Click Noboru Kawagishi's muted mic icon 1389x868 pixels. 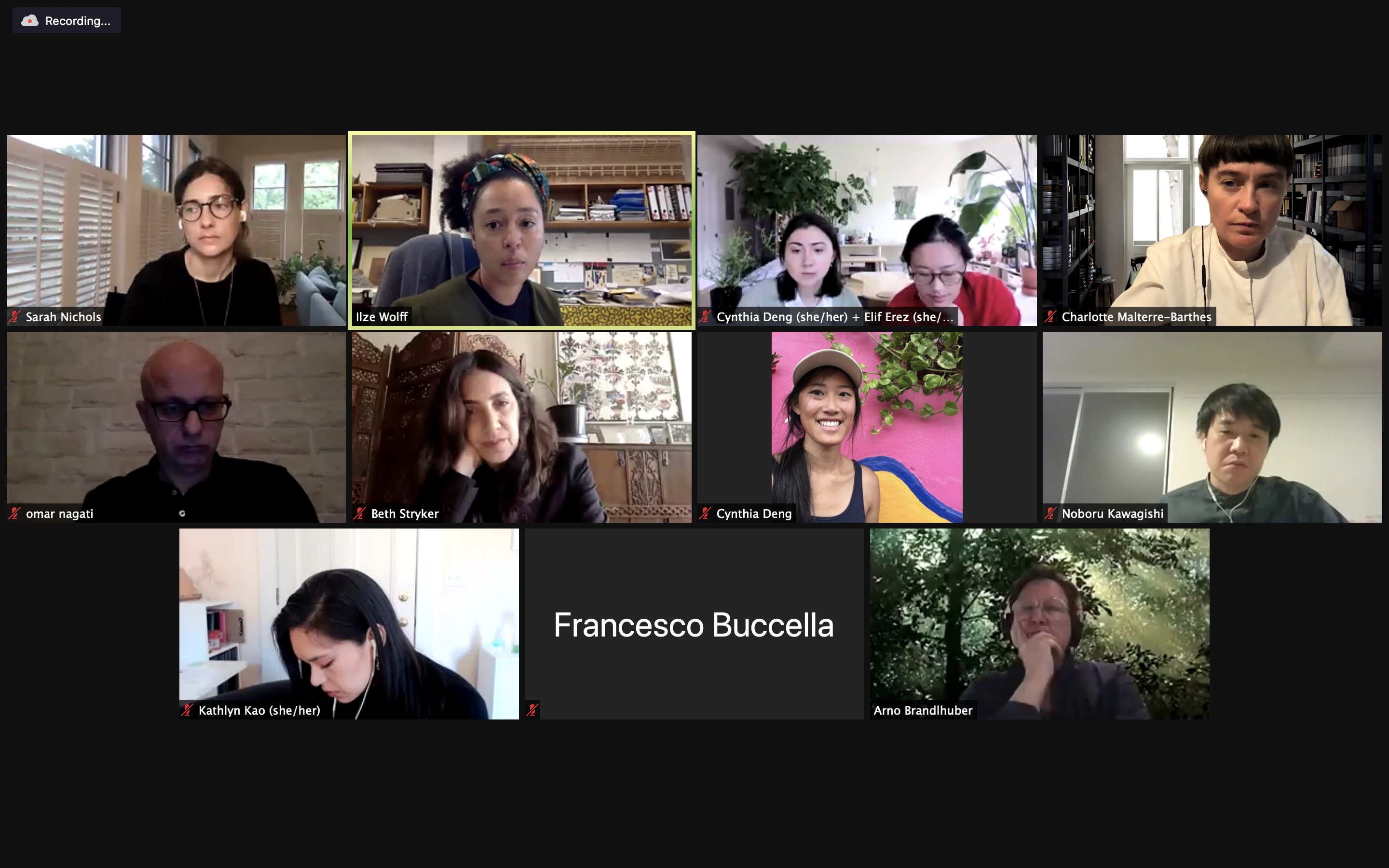point(1050,514)
